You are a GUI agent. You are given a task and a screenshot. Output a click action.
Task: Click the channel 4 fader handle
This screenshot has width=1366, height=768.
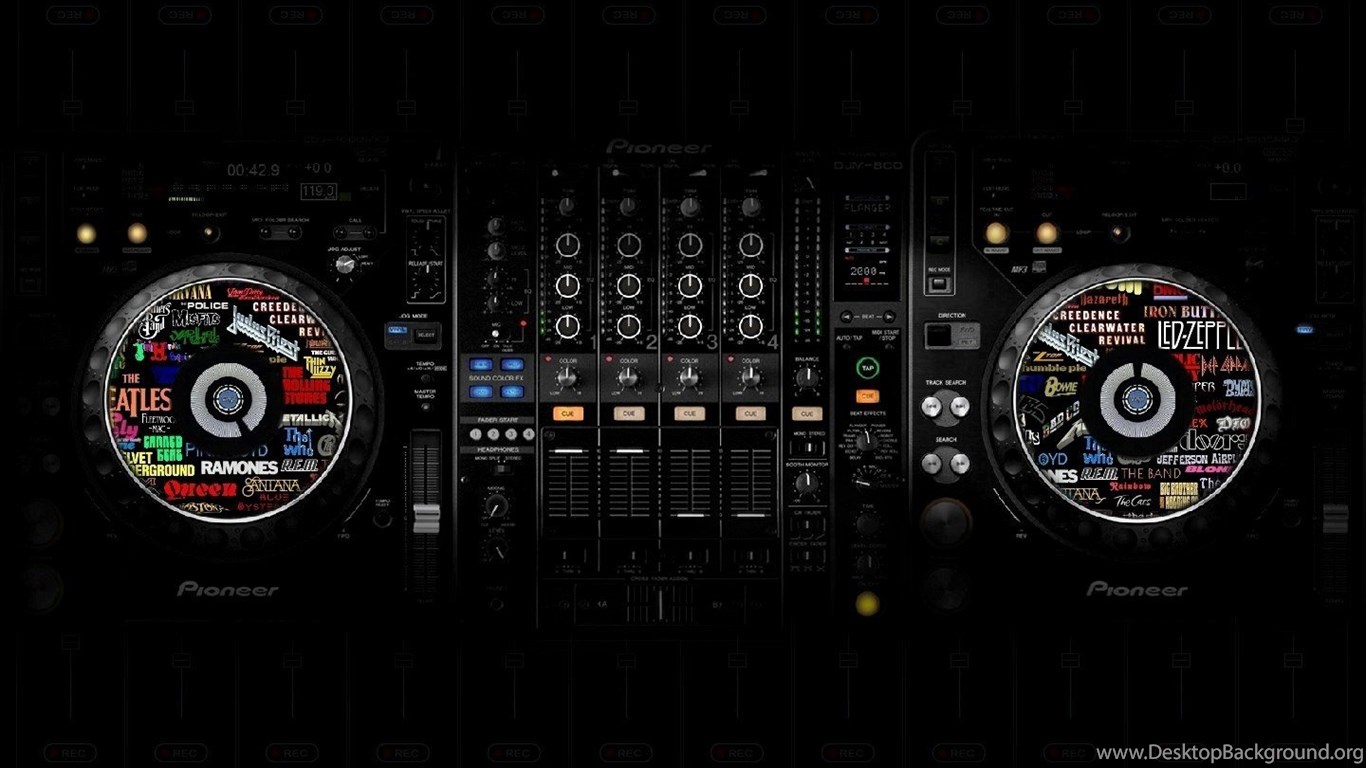click(x=749, y=515)
